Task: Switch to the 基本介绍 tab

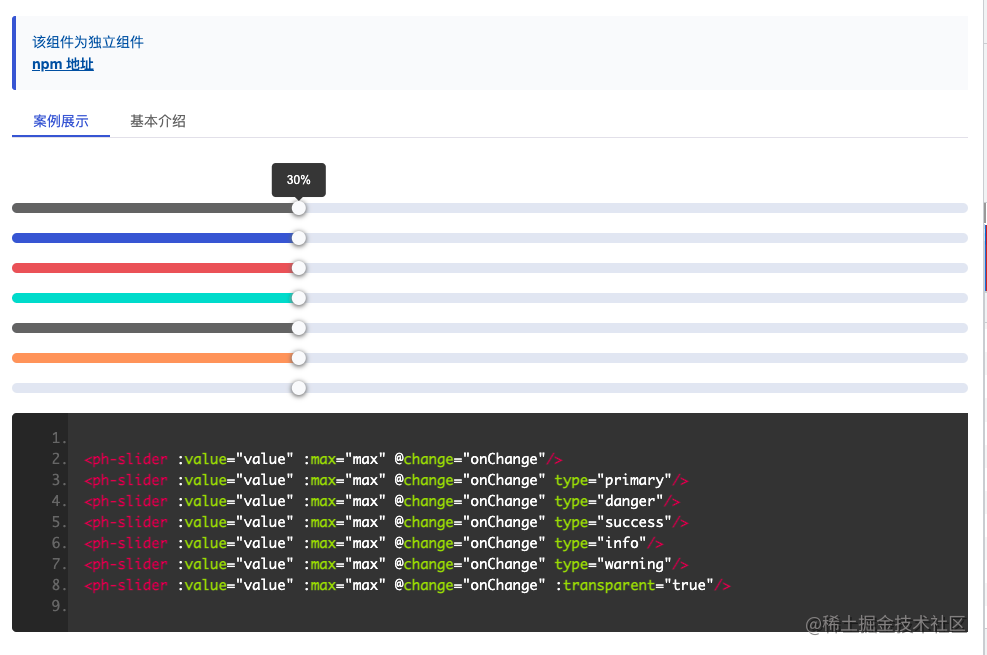Action: [156, 119]
